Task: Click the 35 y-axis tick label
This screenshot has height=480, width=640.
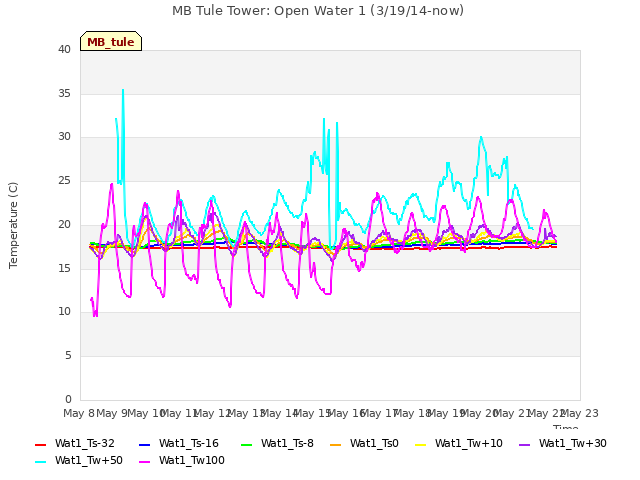Action: pyautogui.click(x=64, y=93)
